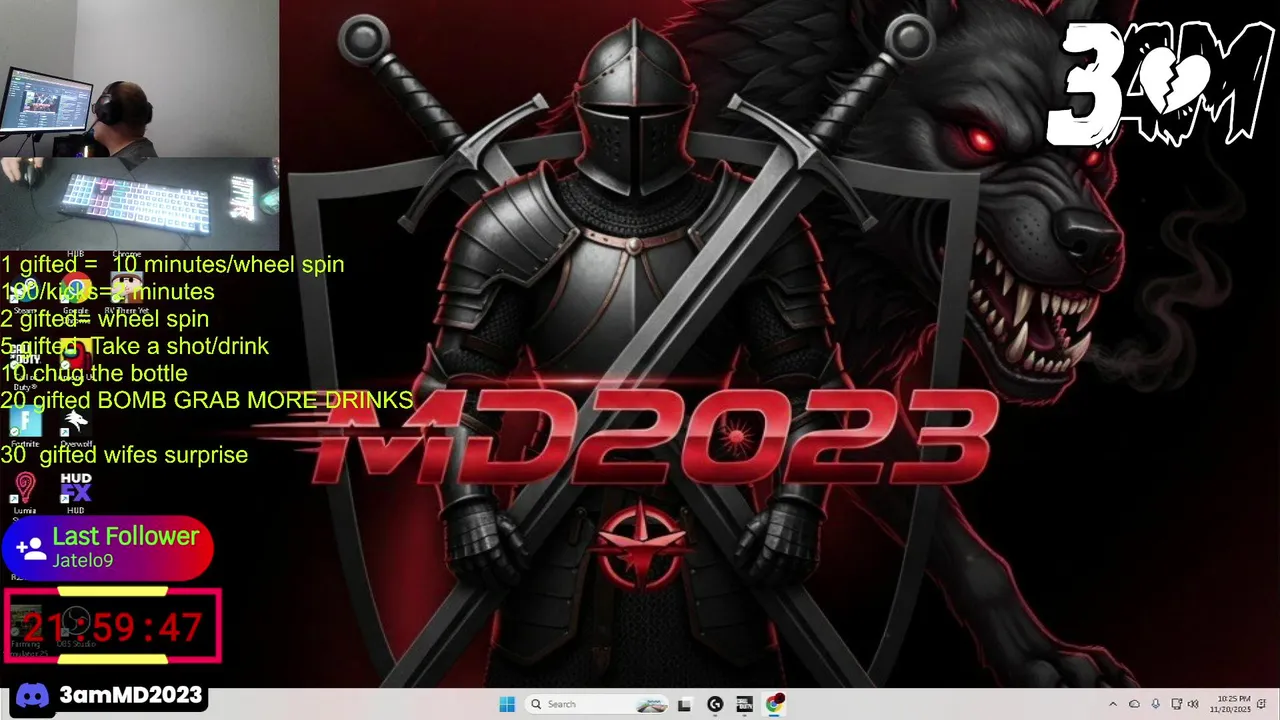The image size is (1280, 720).
Task: Select the Farming Simulator 25 desktop shortcut
Action: [x=26, y=630]
